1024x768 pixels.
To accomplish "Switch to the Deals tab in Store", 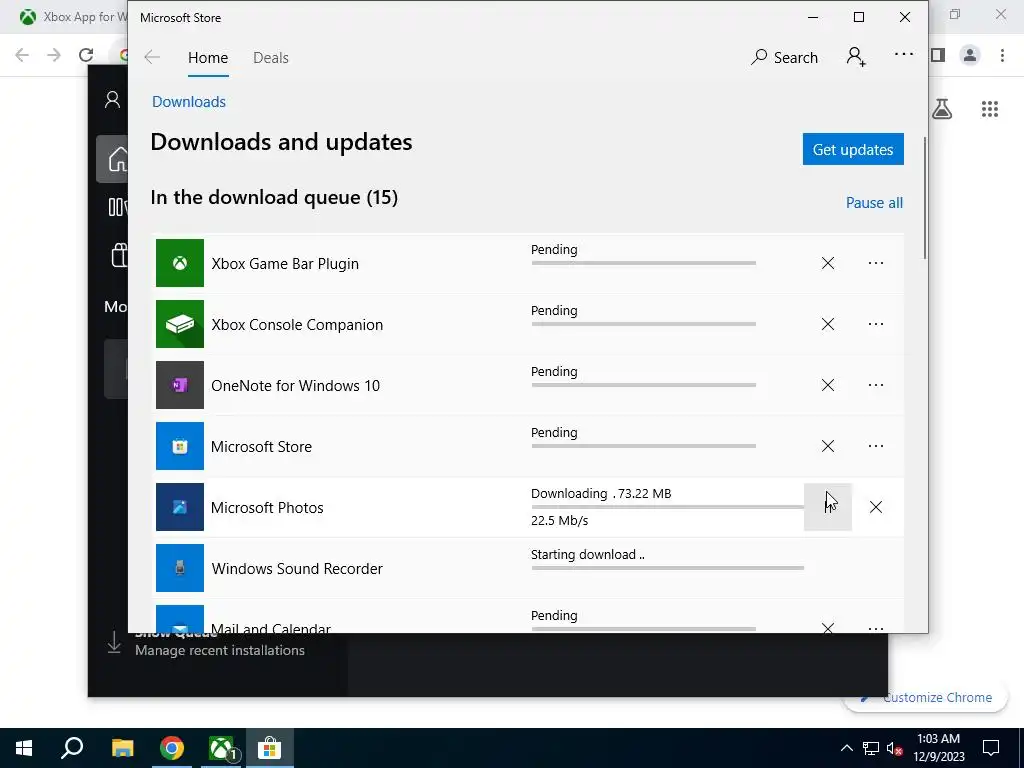I will click(x=271, y=57).
